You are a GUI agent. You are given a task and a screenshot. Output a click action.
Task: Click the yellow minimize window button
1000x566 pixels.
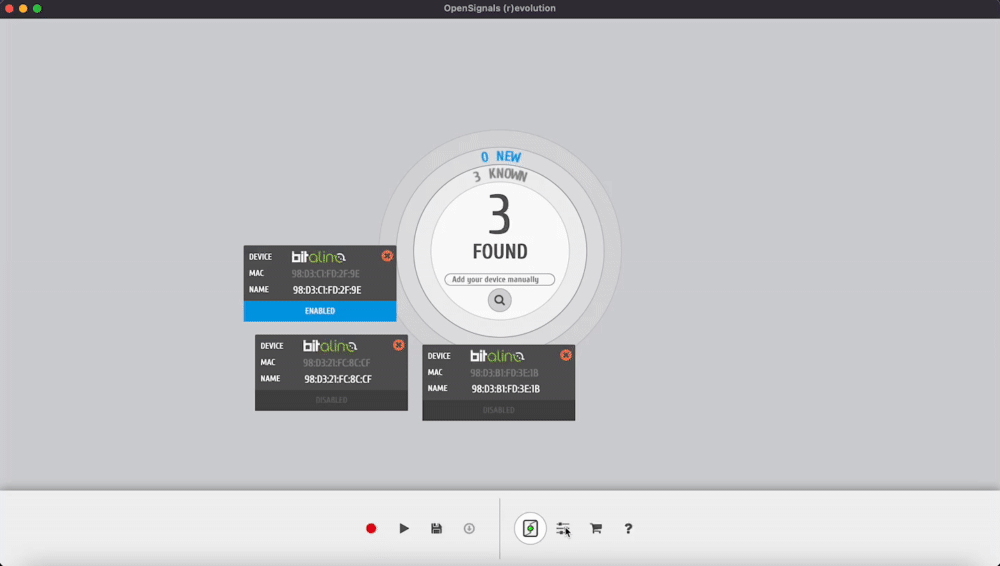point(23,8)
